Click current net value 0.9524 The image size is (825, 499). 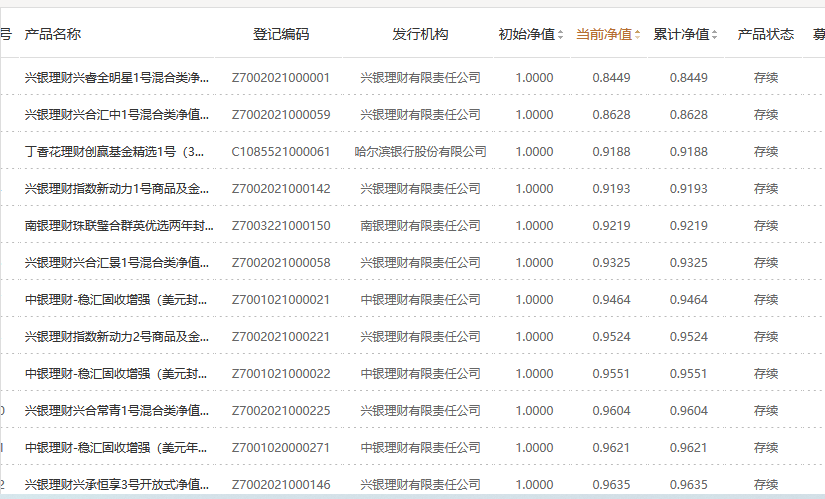(611, 336)
